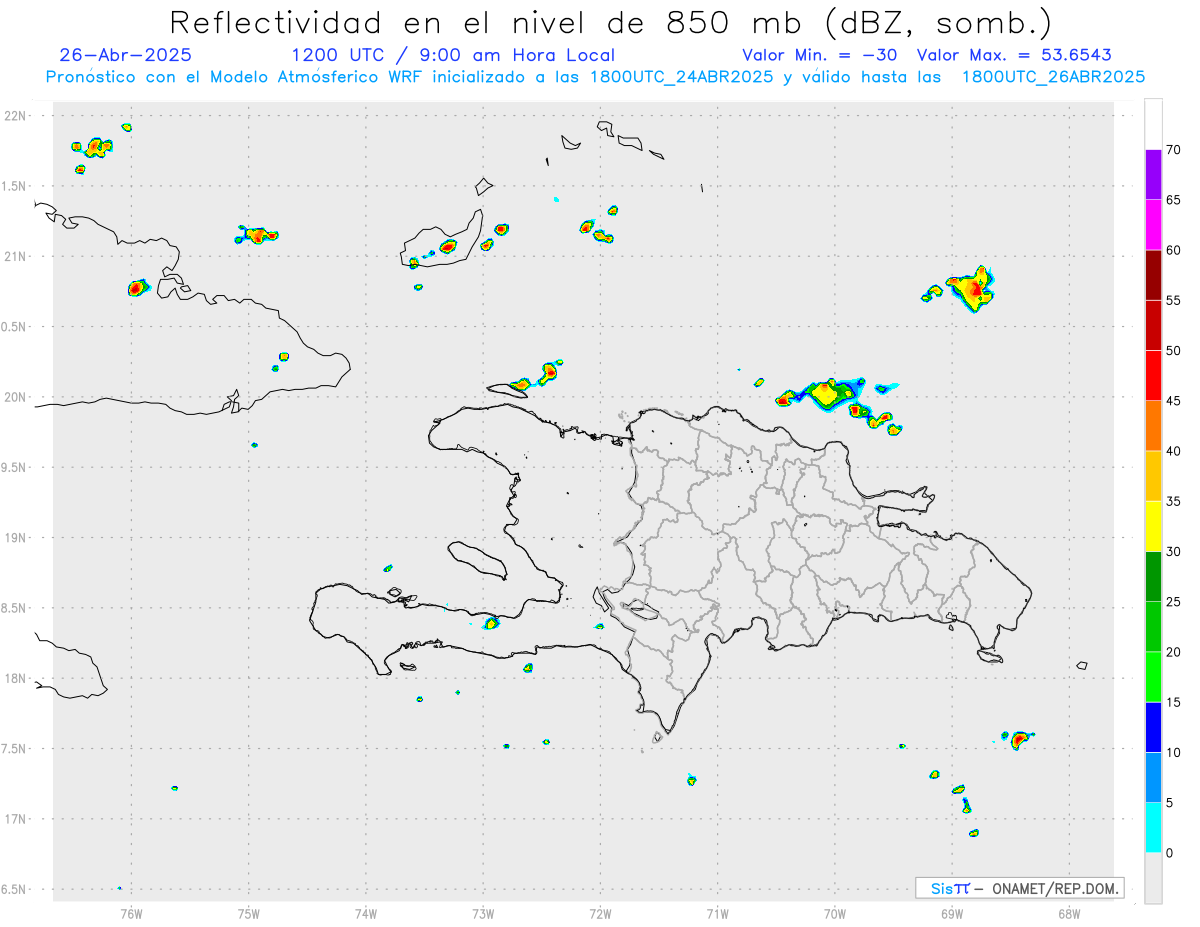The width and height of the screenshot is (1200, 927).
Task: Click the '65' colorbar label
Action: [x=1174, y=200]
